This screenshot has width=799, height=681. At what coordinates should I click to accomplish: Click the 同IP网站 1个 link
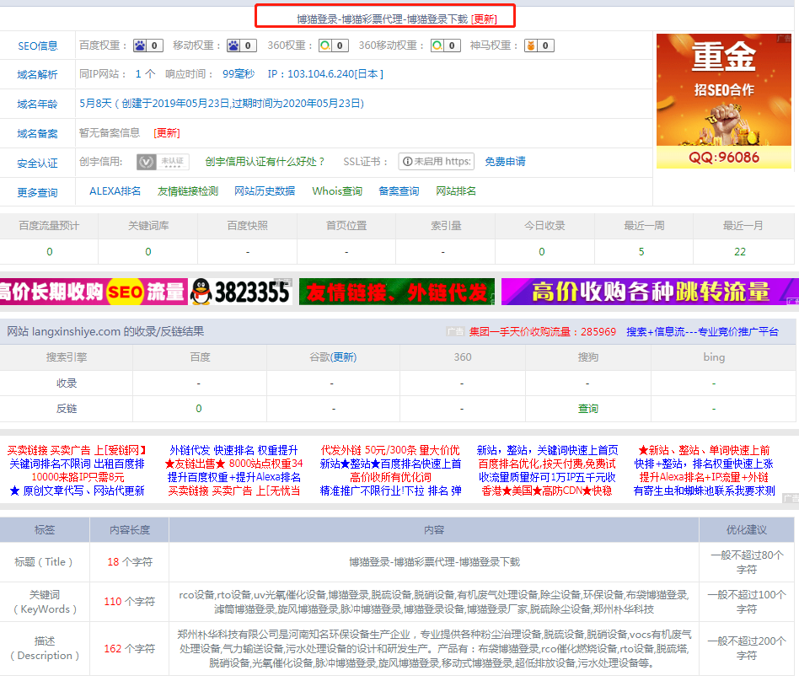pos(145,74)
